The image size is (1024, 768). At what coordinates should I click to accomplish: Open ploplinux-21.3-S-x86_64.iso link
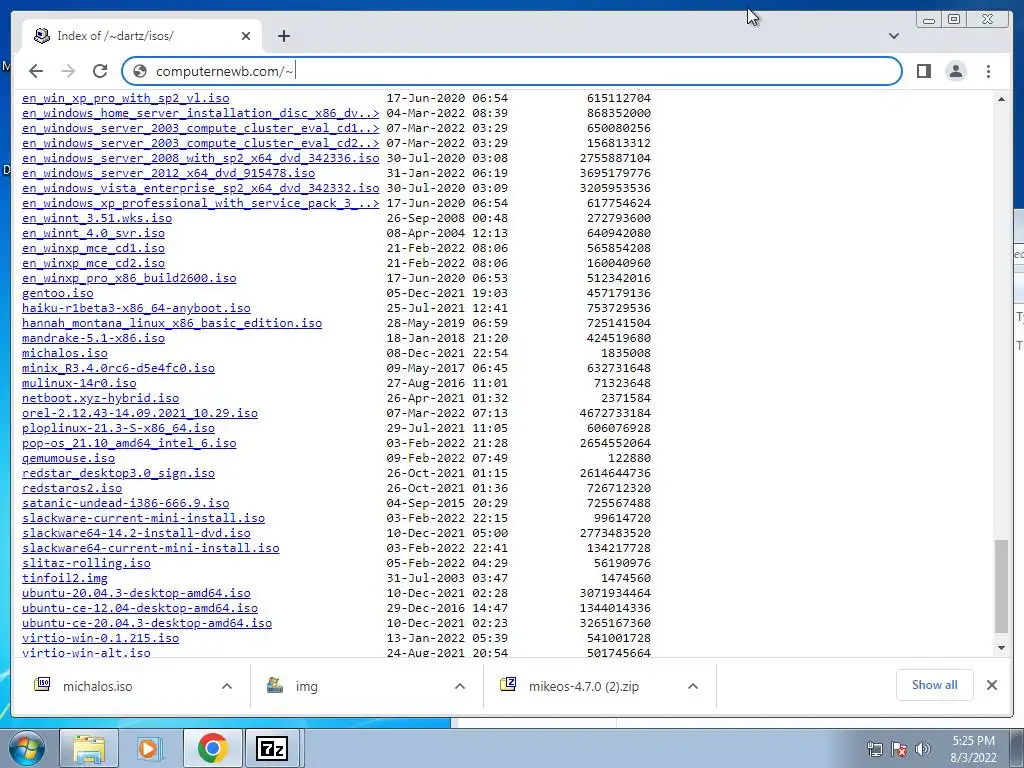coord(118,428)
